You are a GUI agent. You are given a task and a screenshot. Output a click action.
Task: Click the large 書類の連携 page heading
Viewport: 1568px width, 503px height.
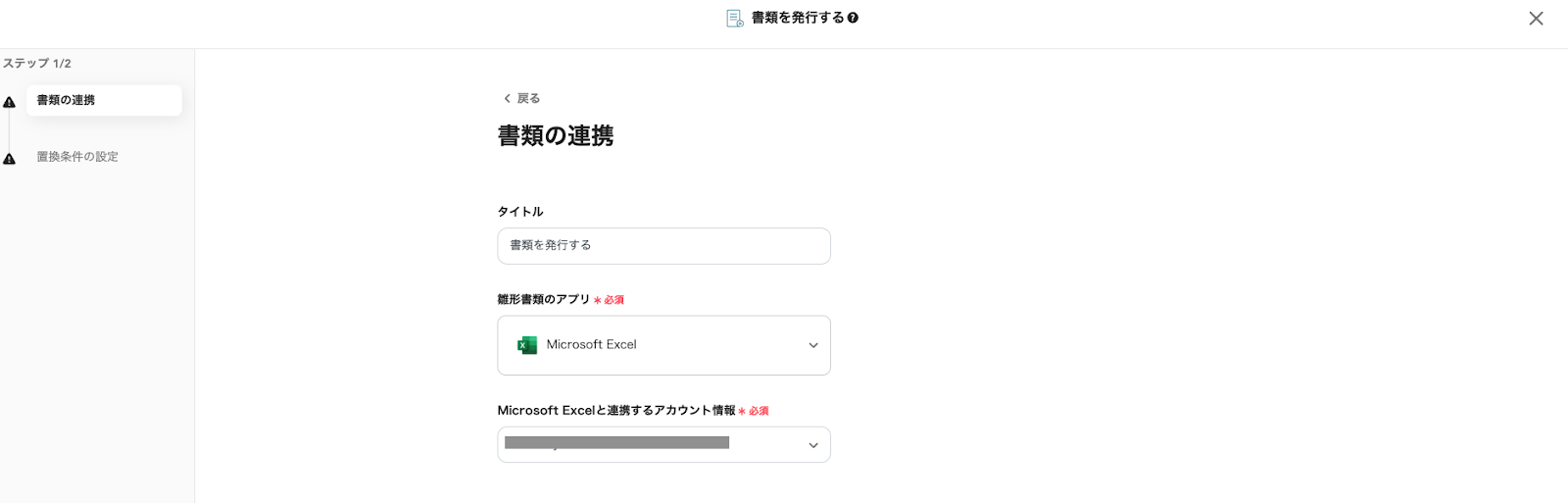point(555,135)
